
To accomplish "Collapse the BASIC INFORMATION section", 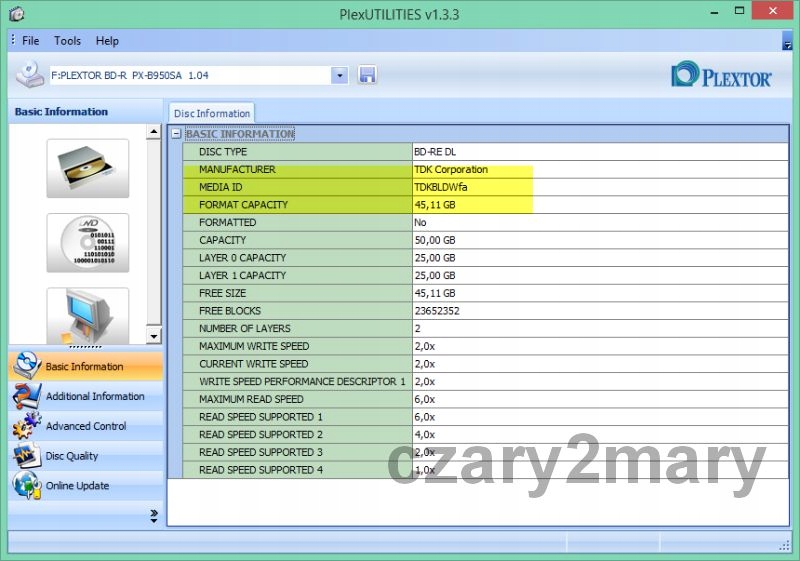I will pyautogui.click(x=176, y=134).
